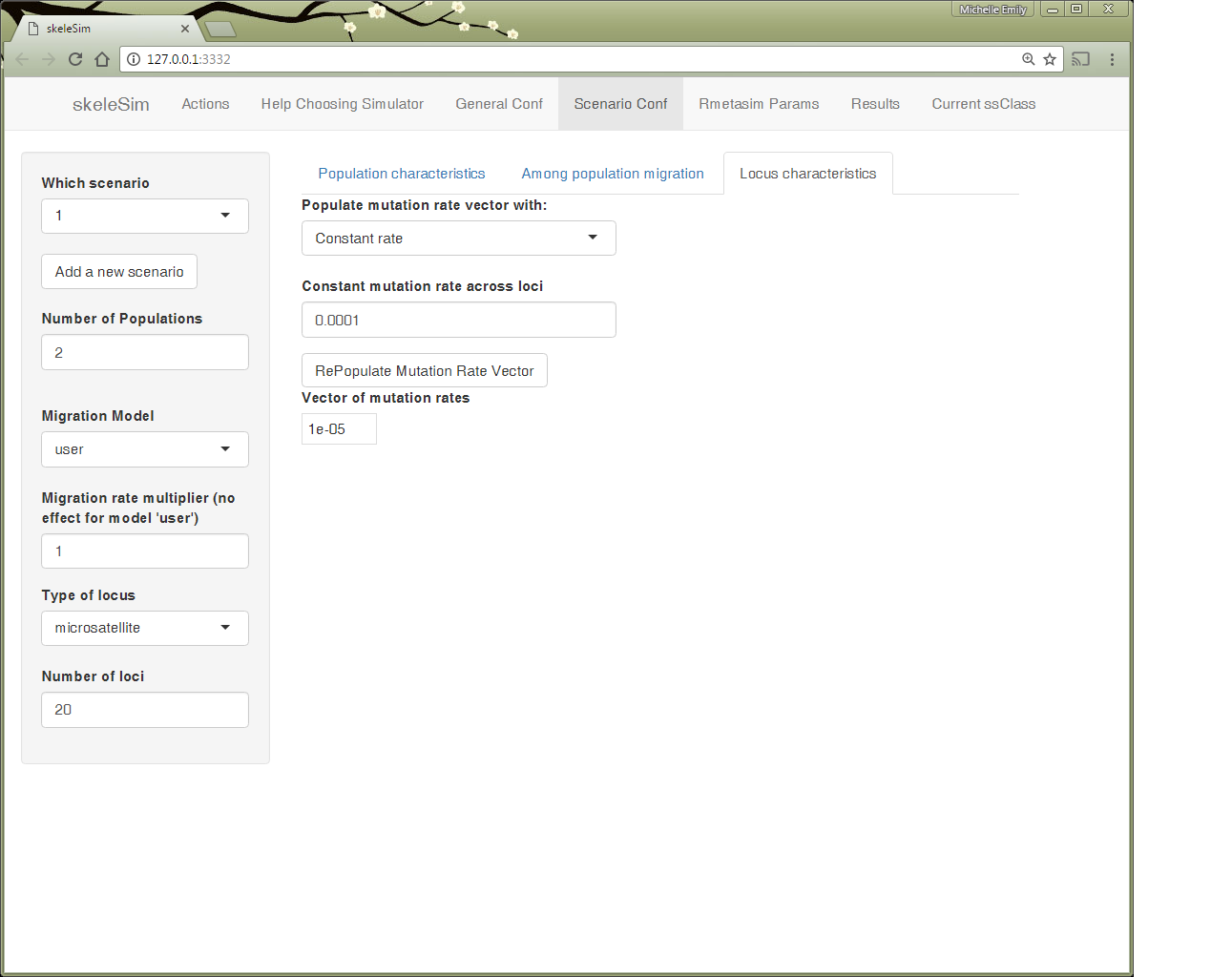Expand the Populate mutation rate vector dropdown
The width and height of the screenshot is (1232, 977).
tap(459, 239)
